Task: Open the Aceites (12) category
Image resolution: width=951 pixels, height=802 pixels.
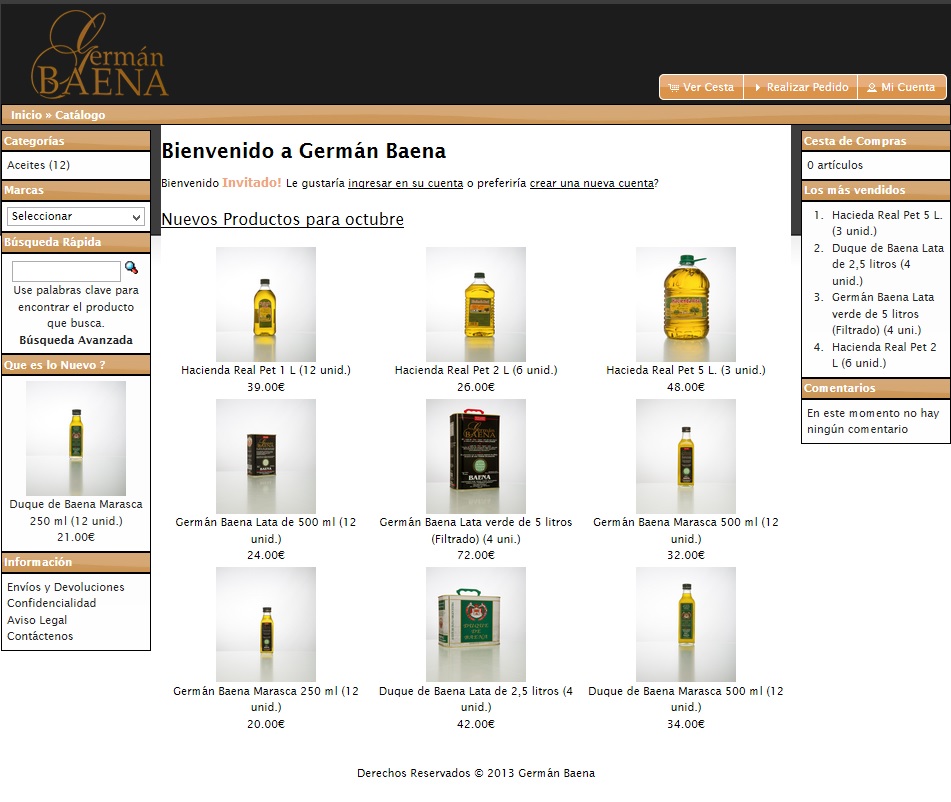Action: point(38,165)
